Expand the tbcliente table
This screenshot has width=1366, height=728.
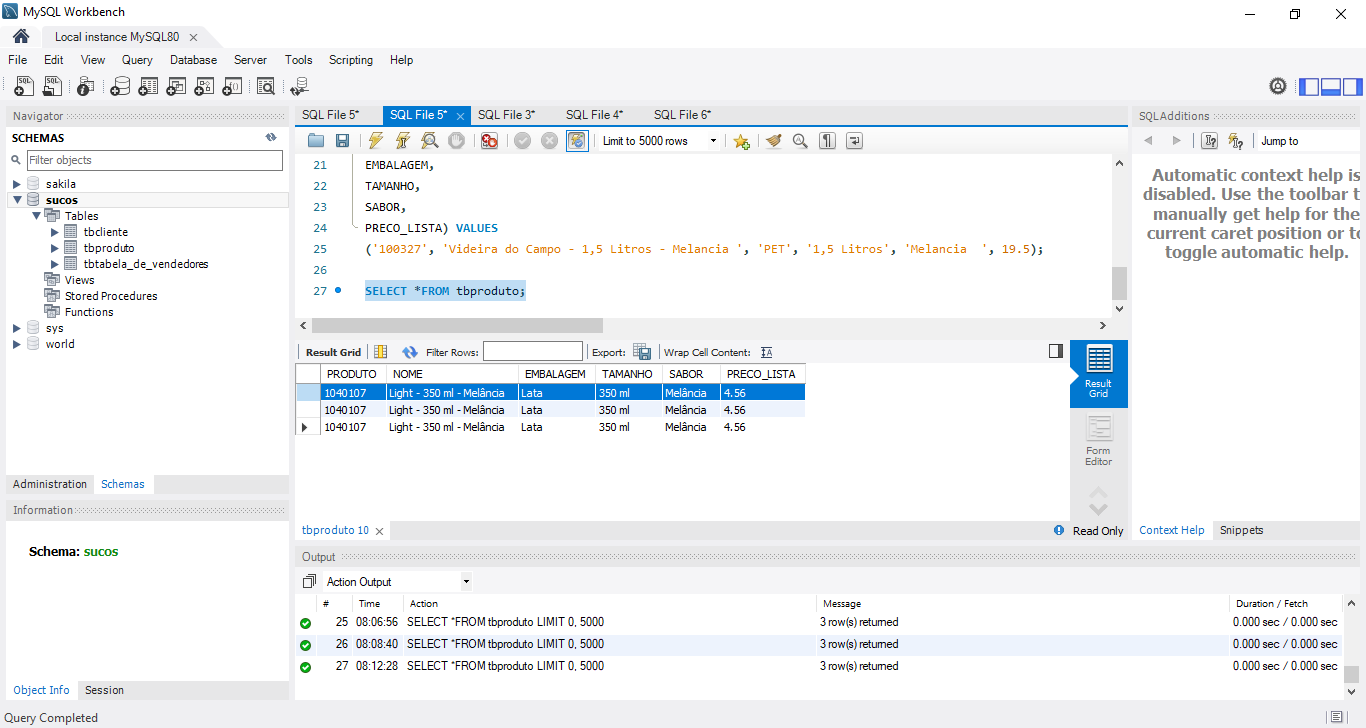point(55,232)
